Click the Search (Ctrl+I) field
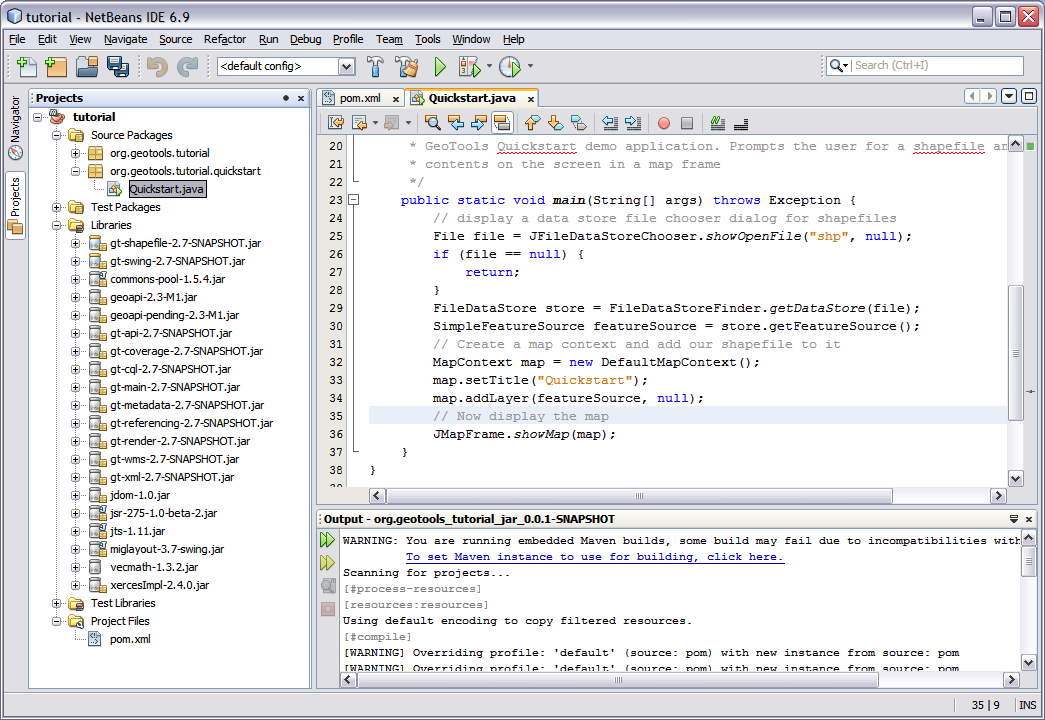Image resolution: width=1045 pixels, height=720 pixels. click(x=924, y=65)
